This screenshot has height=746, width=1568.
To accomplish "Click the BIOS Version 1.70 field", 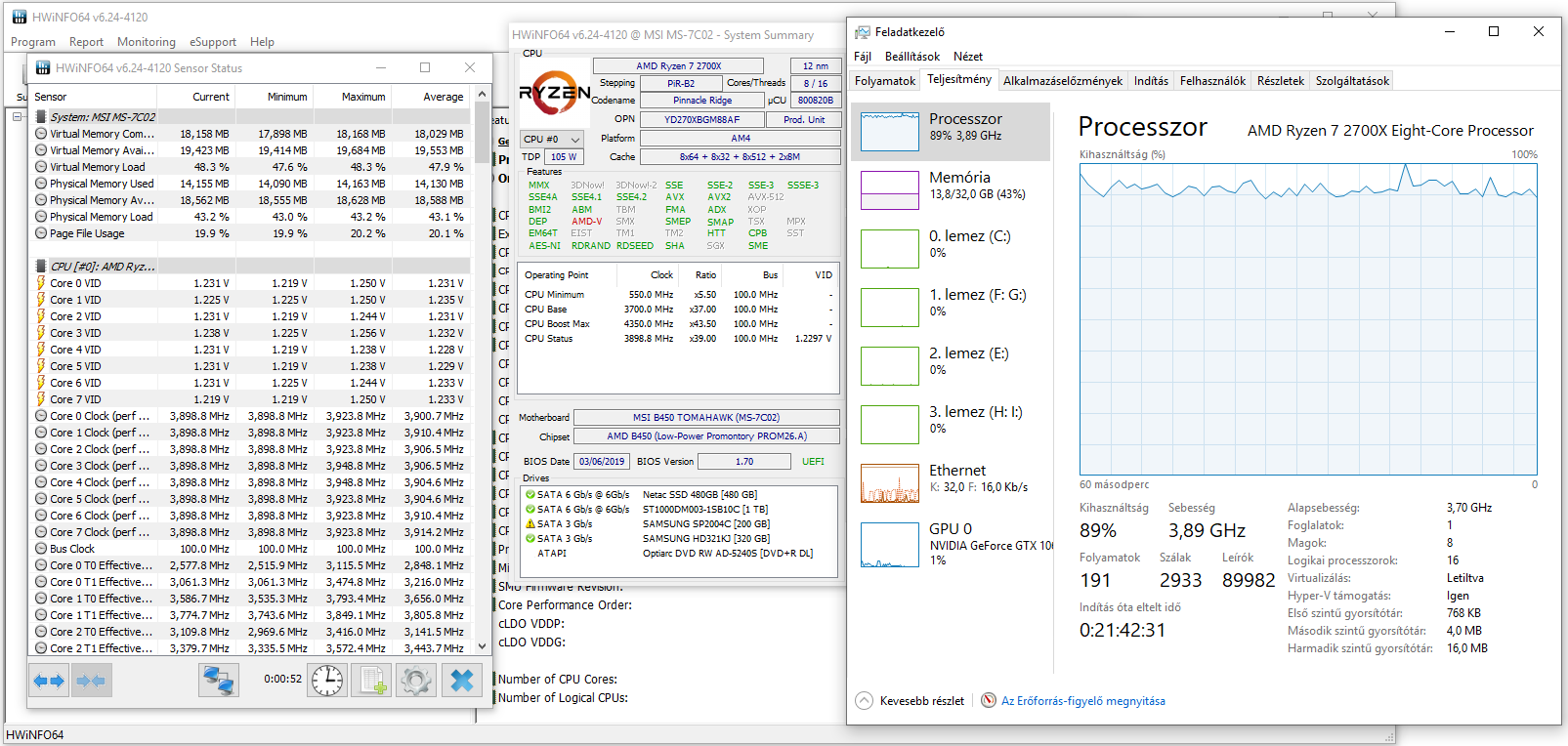I will coord(744,462).
